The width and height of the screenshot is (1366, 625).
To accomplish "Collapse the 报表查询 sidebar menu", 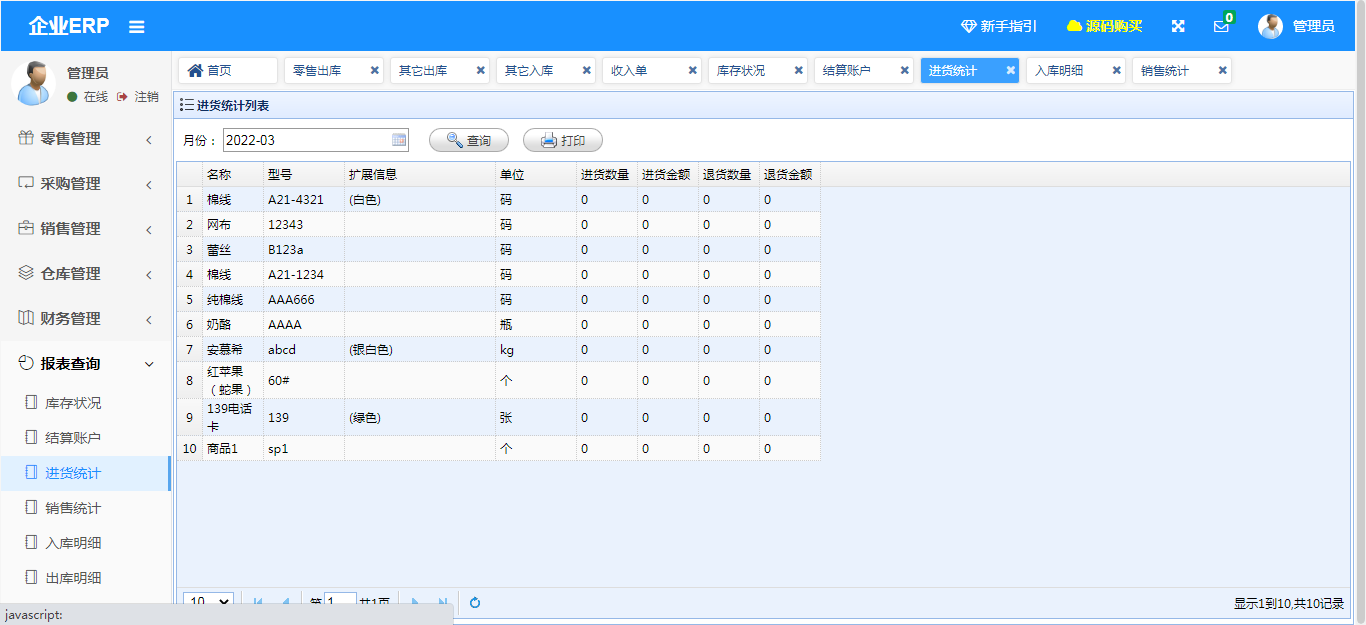I will click(85, 364).
